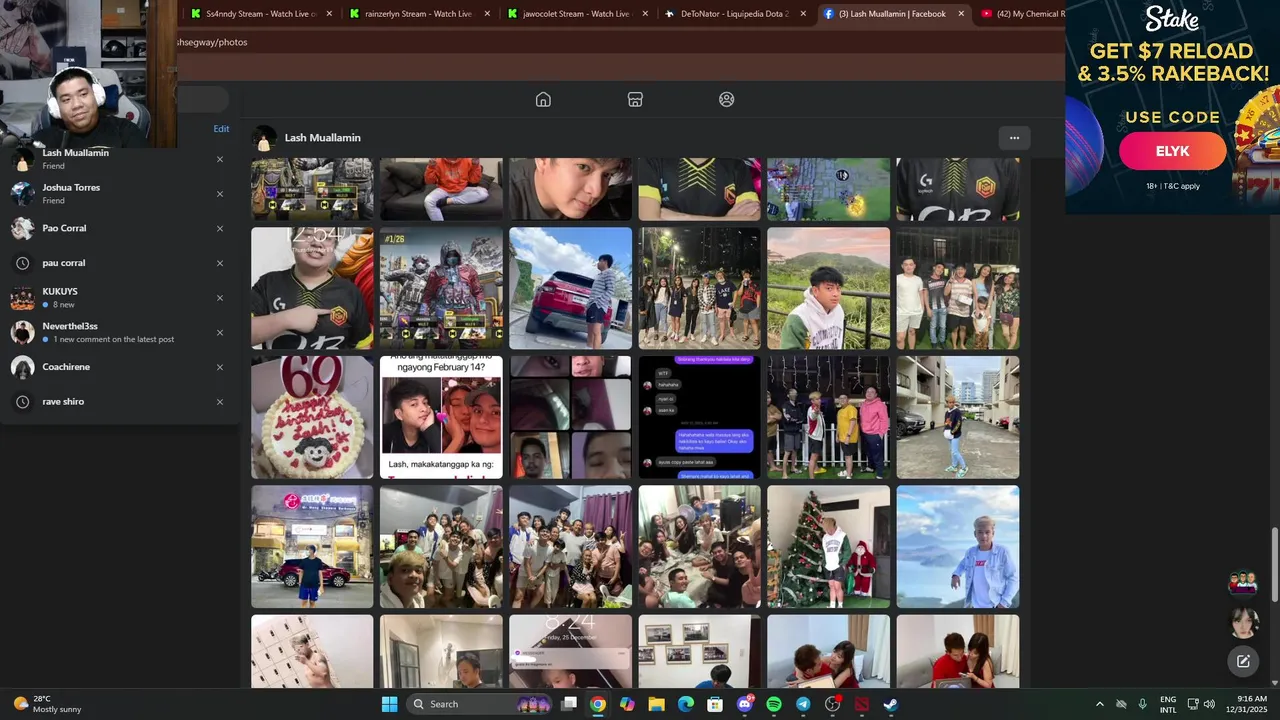
Task: Open the Windows Start menu
Action: pyautogui.click(x=389, y=704)
